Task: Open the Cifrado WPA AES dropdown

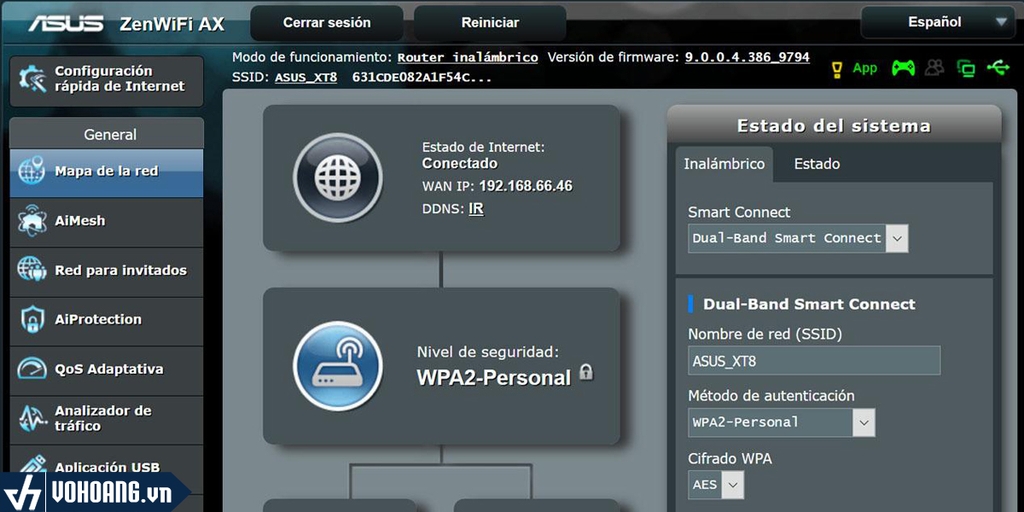Action: click(716, 485)
